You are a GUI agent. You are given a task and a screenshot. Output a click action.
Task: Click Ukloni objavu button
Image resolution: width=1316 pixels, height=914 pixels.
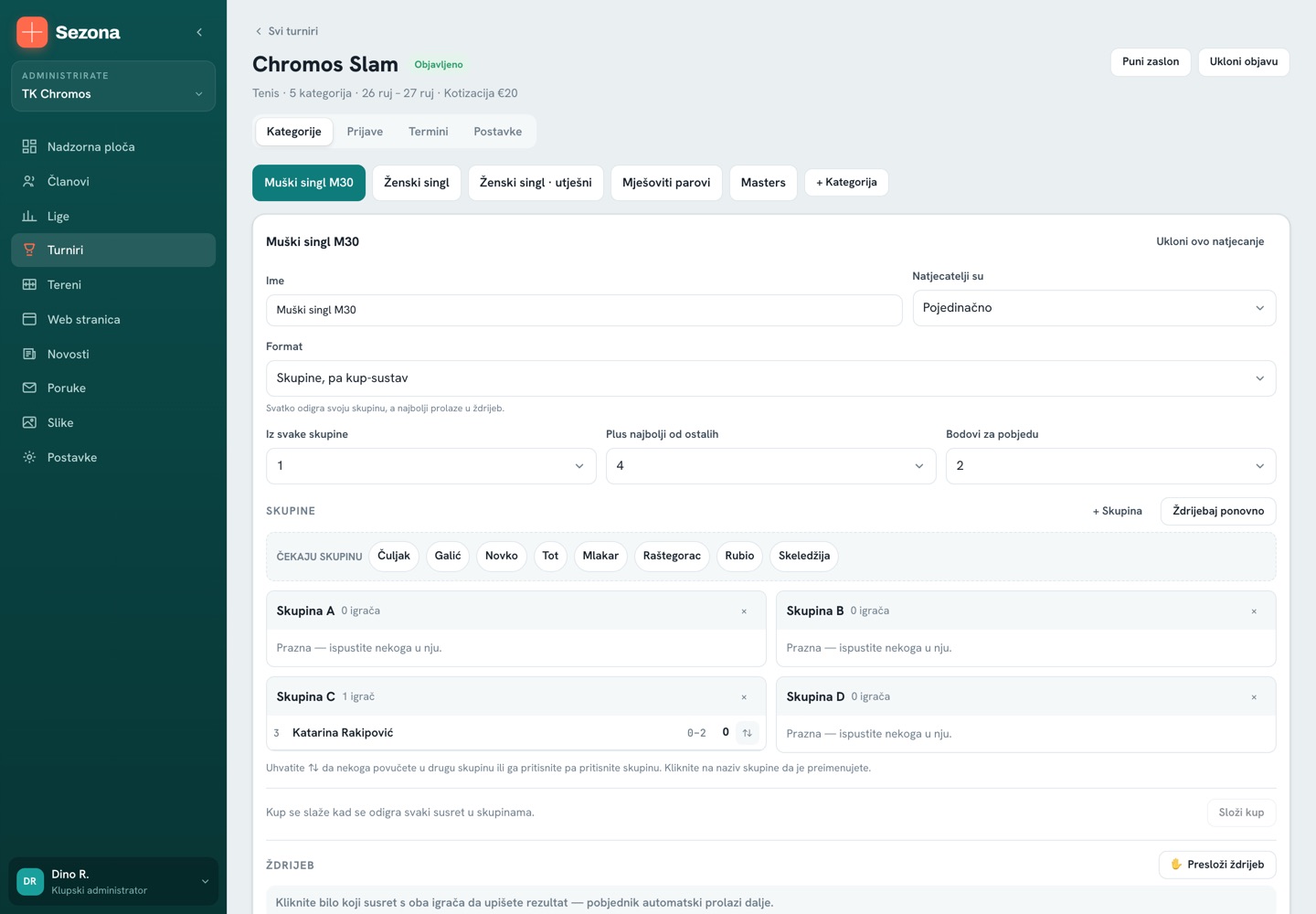pos(1244,62)
